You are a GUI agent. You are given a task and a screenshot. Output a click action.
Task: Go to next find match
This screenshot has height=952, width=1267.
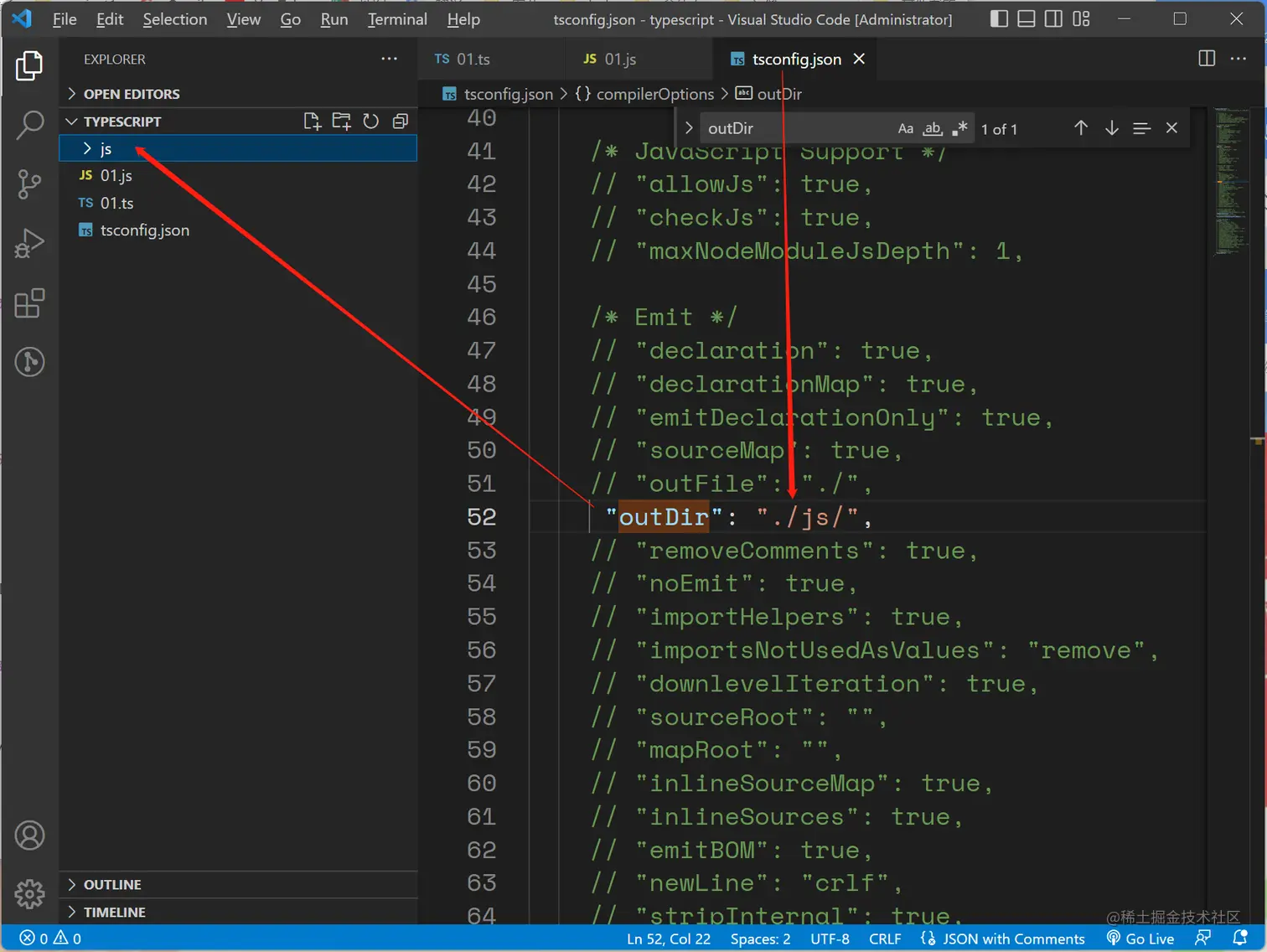tap(1111, 128)
